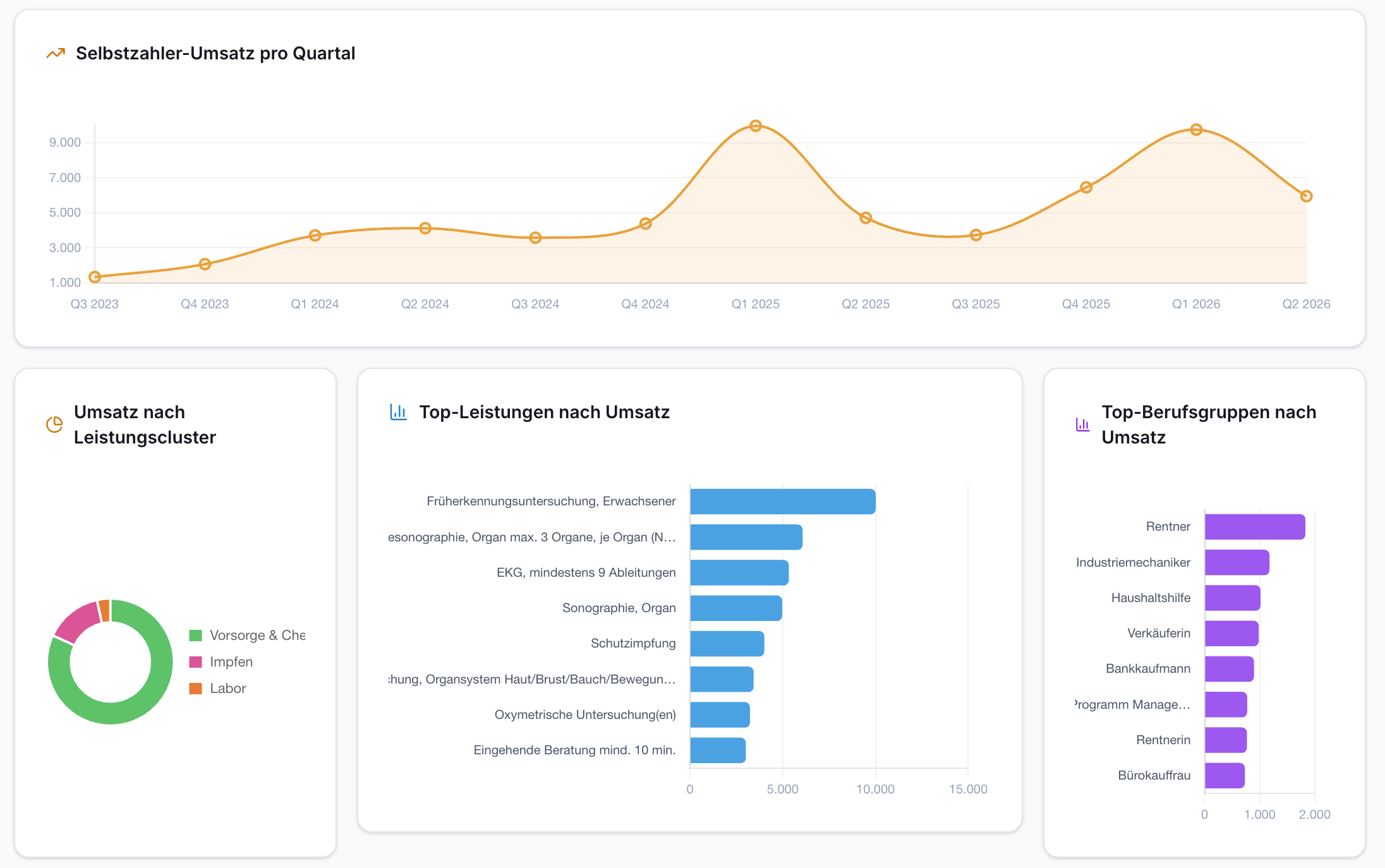This screenshot has height=868, width=1385.
Task: Select the Q1 2024 data point marker
Action: 315,235
